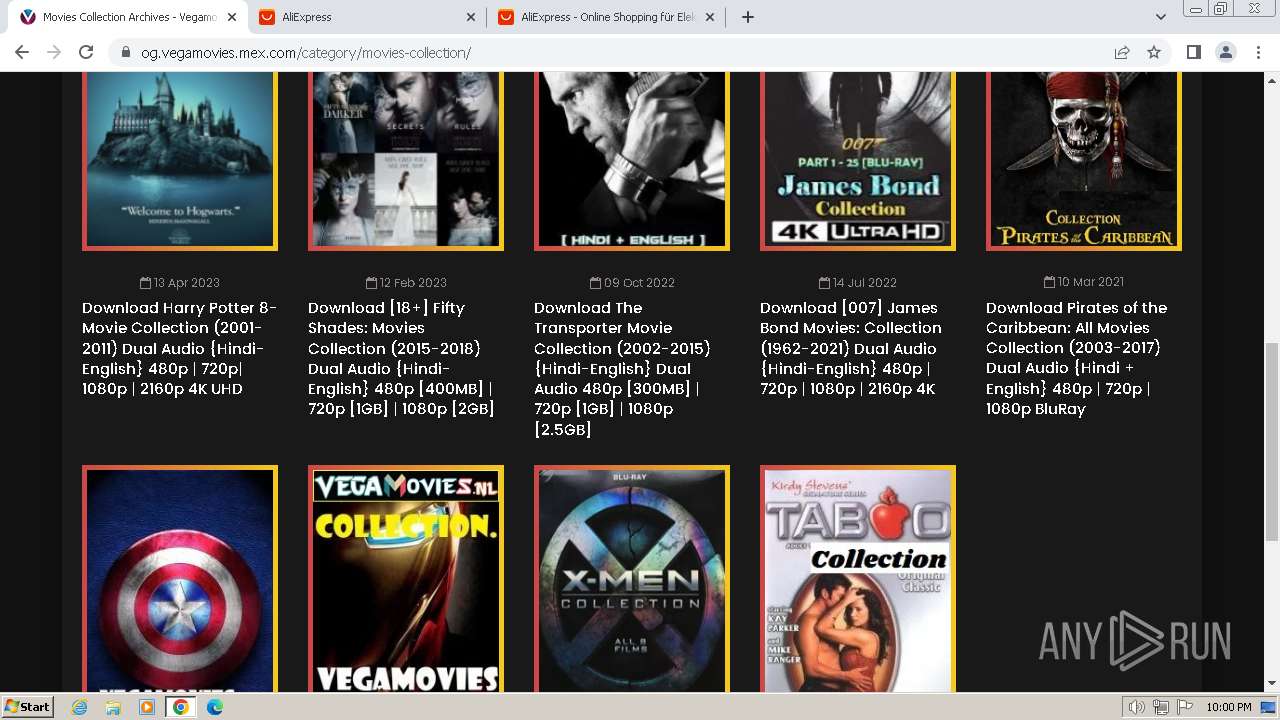Open the Harry Potter 8-Movie Collection link
The height and width of the screenshot is (720, 1280).
point(180,348)
